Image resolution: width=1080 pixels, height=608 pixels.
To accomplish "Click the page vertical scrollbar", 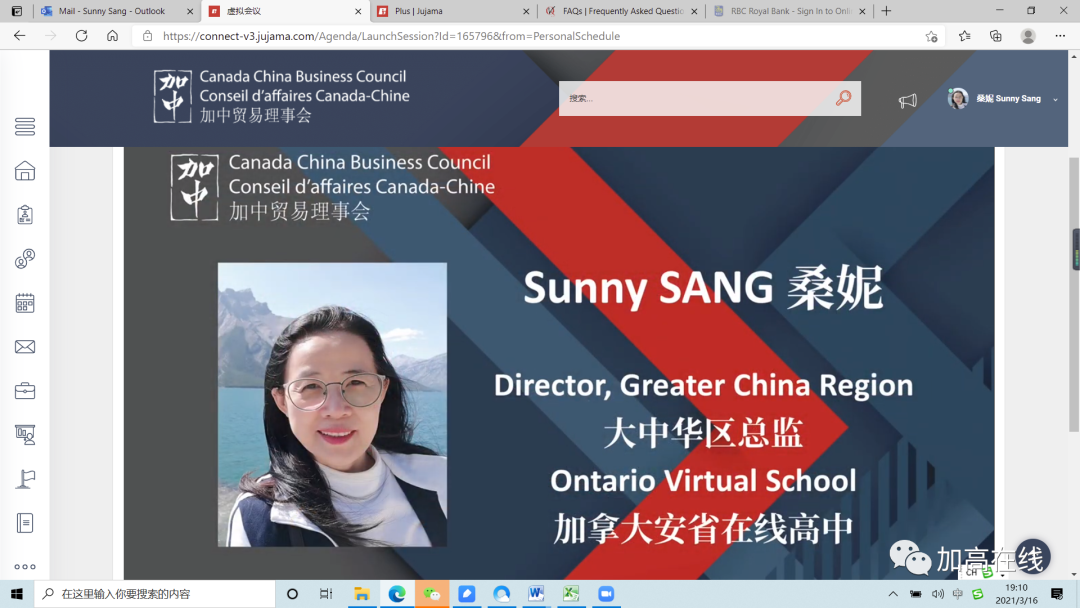I will (x=1073, y=295).
